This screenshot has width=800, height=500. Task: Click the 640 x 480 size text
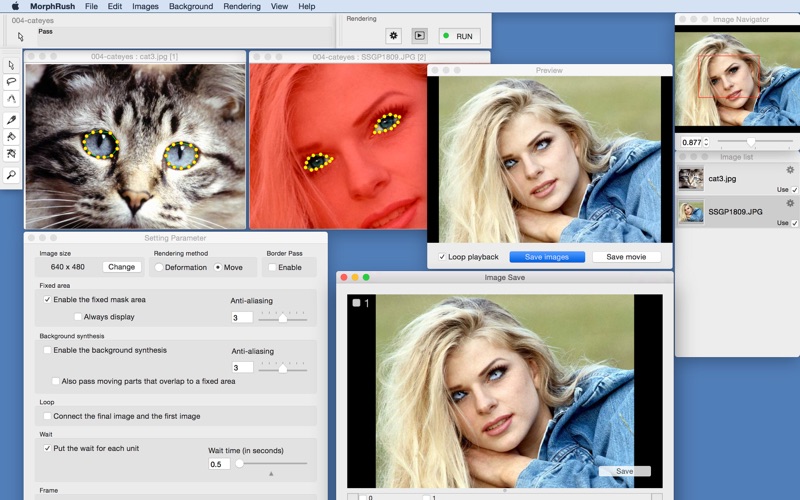[67, 267]
